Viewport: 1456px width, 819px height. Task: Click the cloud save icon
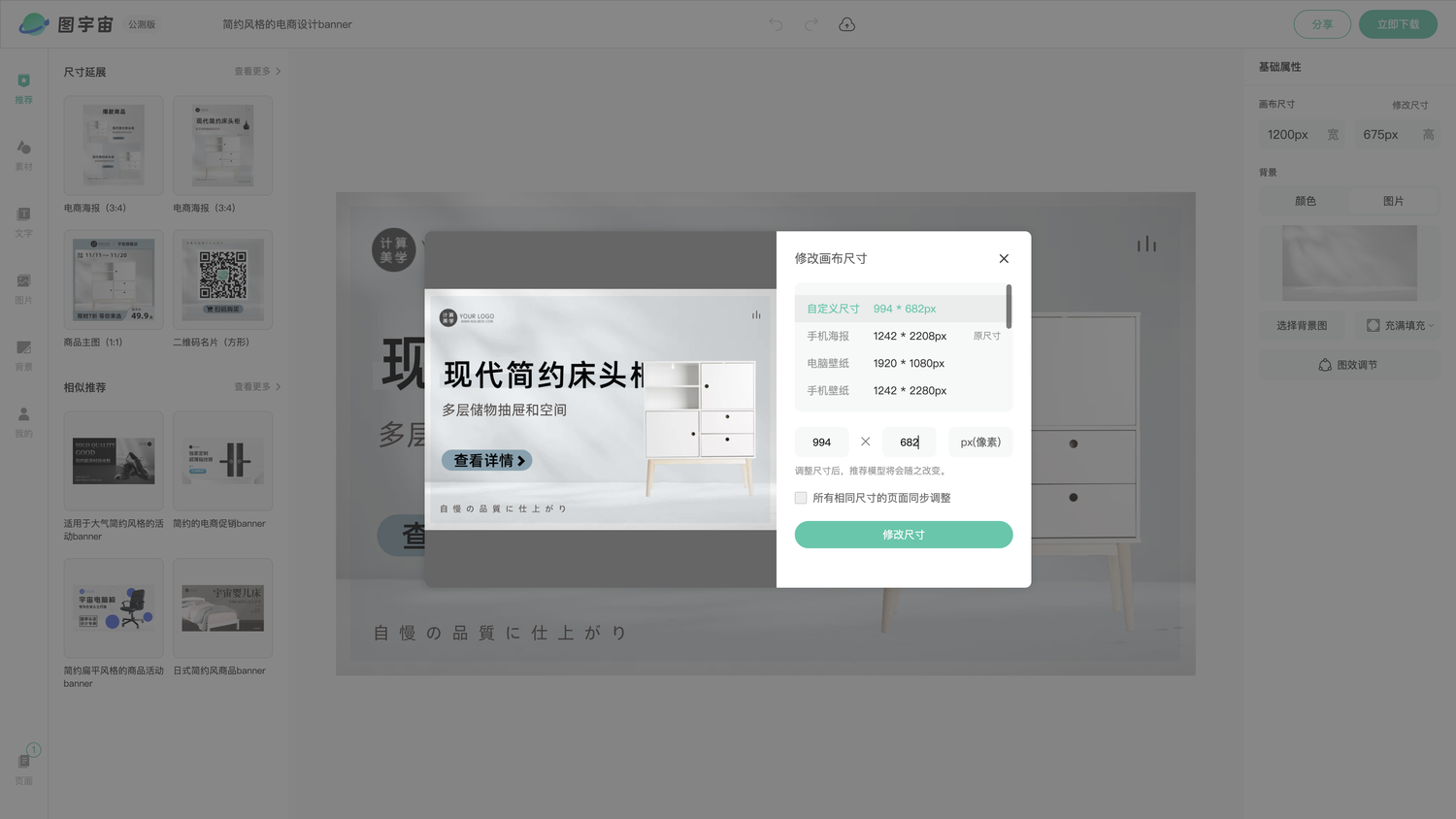(846, 24)
